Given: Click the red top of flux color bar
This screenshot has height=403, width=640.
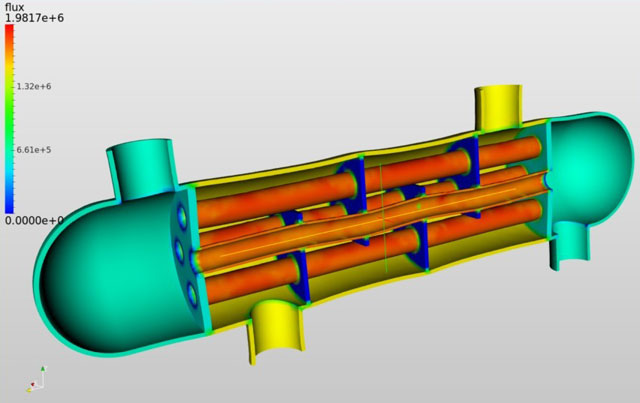Looking at the screenshot, I should [x=9, y=35].
